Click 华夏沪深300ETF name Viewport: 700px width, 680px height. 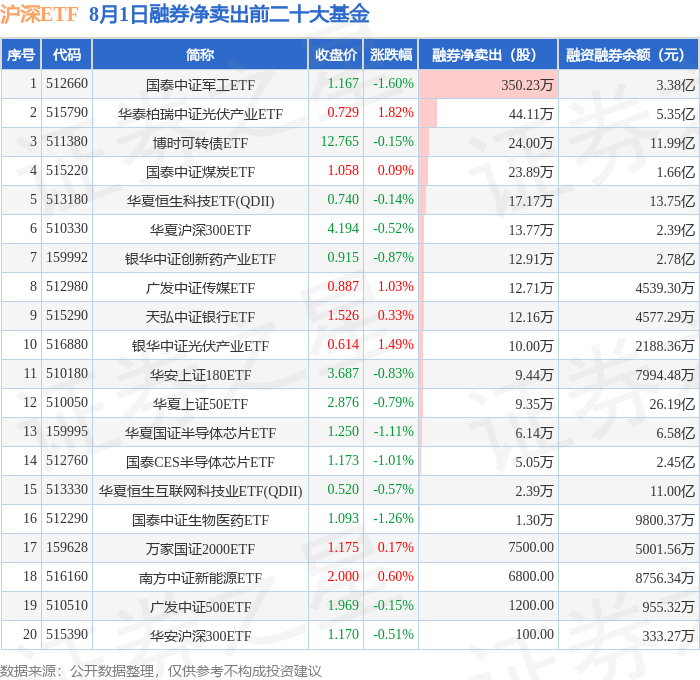point(200,230)
